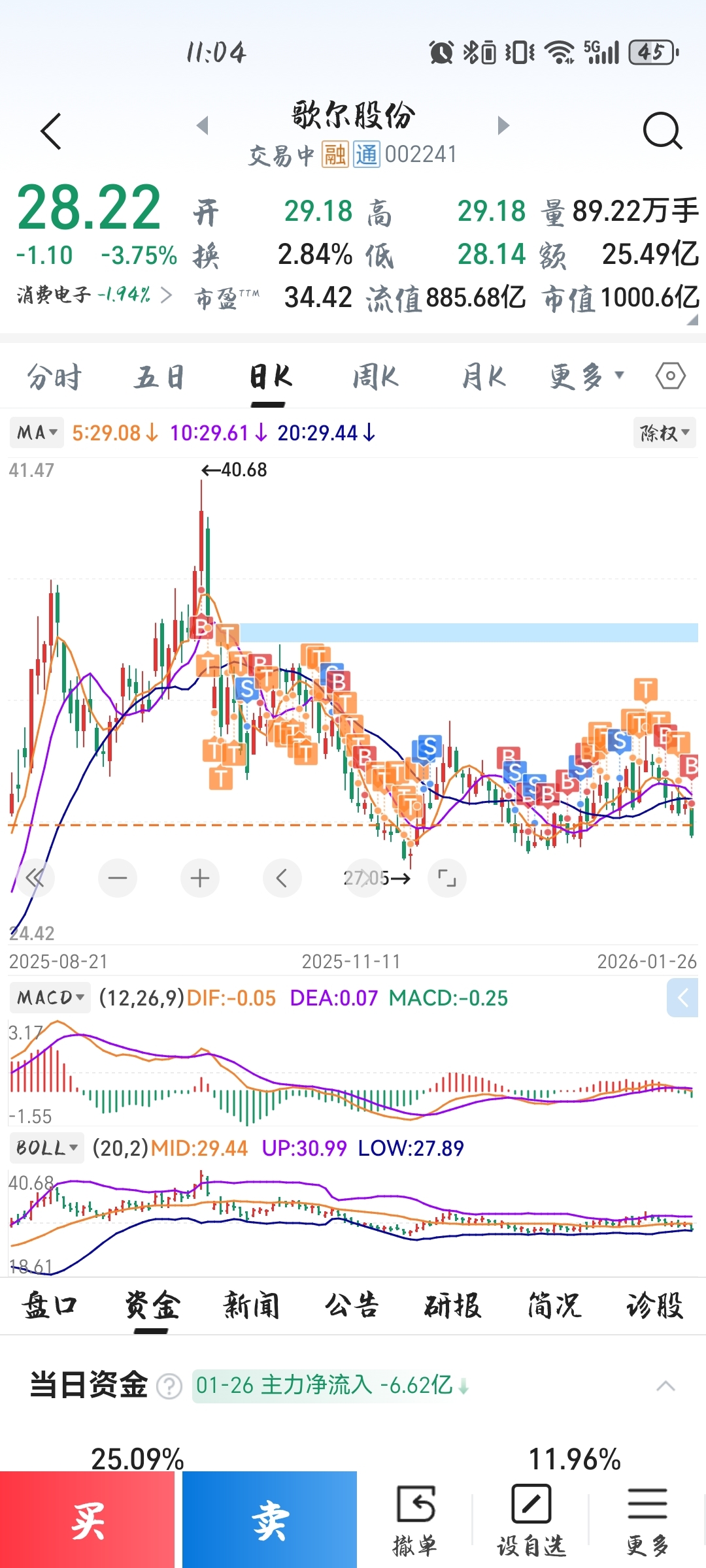The width and height of the screenshot is (706, 1568).
Task: Open chart settings hexagon icon
Action: 671,376
